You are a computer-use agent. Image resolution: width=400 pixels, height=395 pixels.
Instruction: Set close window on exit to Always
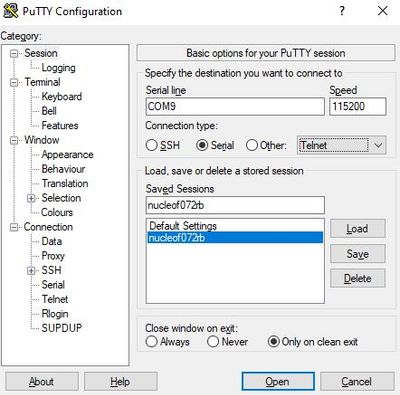point(151,342)
